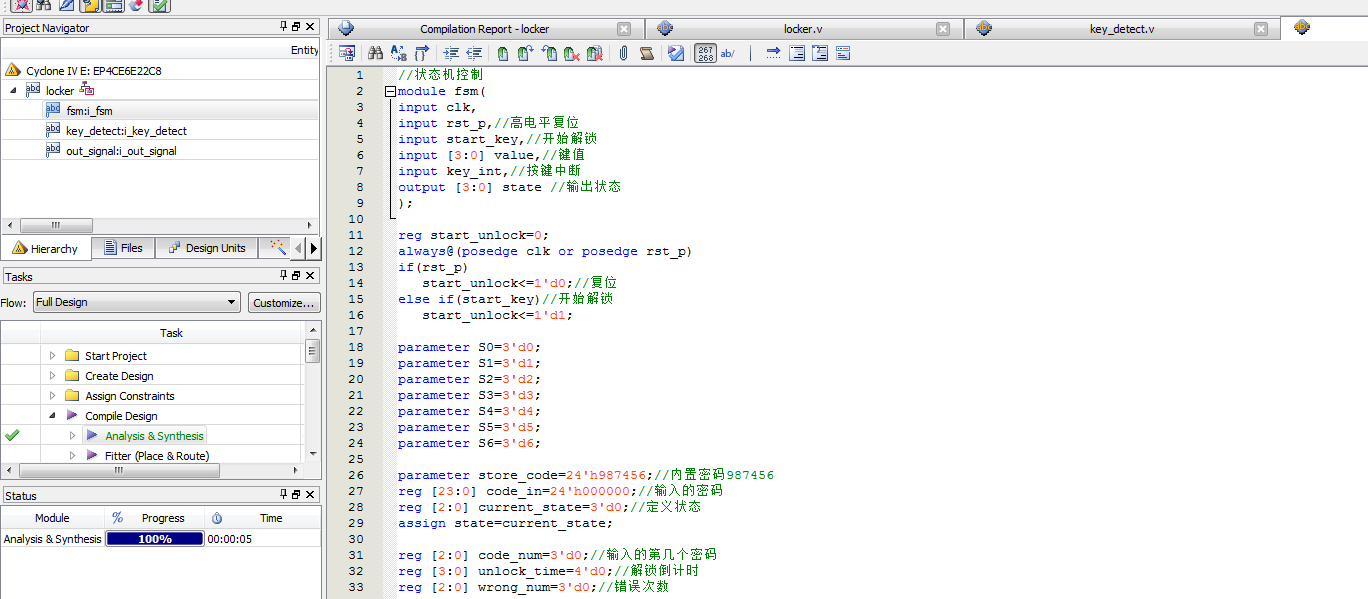Click the find matching delimiter braces icon
This screenshot has width=1368, height=599.
421,53
